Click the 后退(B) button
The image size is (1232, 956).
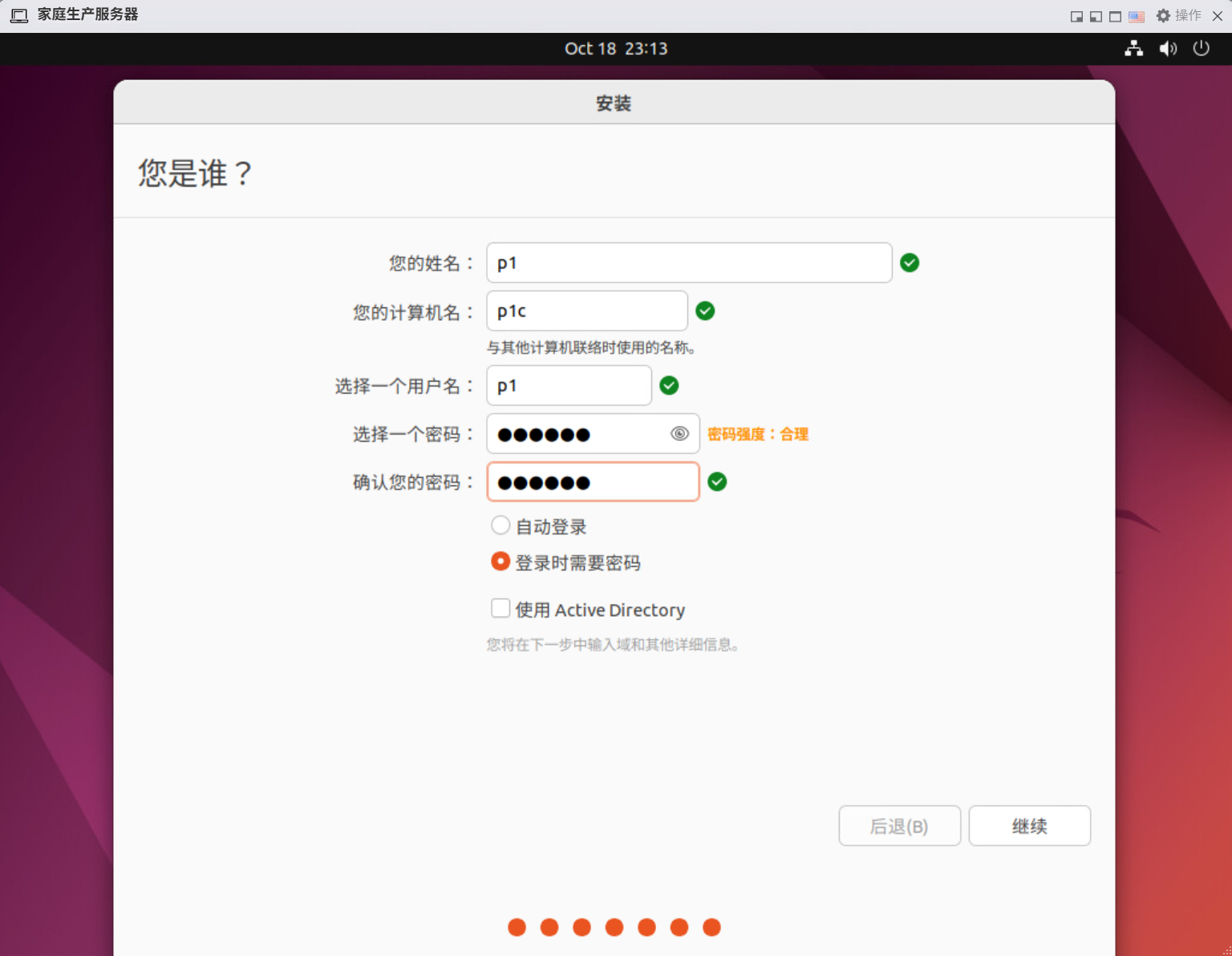click(x=899, y=826)
